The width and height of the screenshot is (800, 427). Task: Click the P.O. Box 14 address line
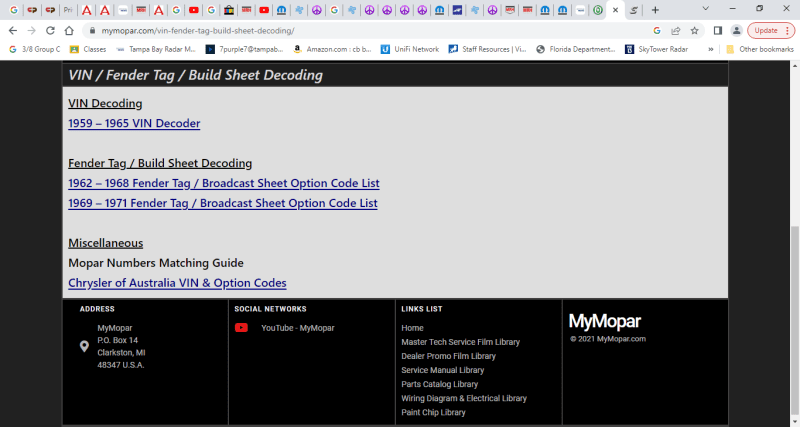[x=118, y=340]
